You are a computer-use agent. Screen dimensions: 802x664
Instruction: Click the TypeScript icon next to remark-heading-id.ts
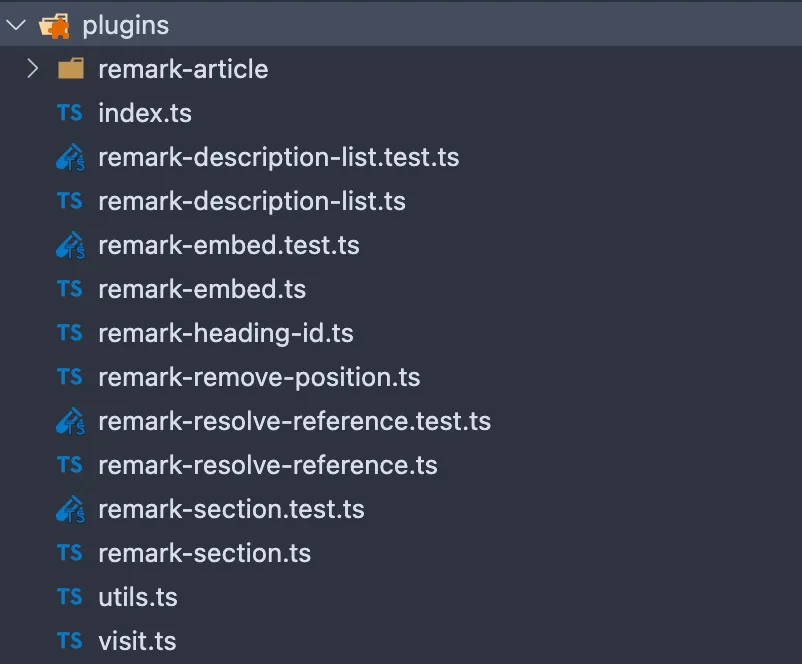pyautogui.click(x=69, y=333)
